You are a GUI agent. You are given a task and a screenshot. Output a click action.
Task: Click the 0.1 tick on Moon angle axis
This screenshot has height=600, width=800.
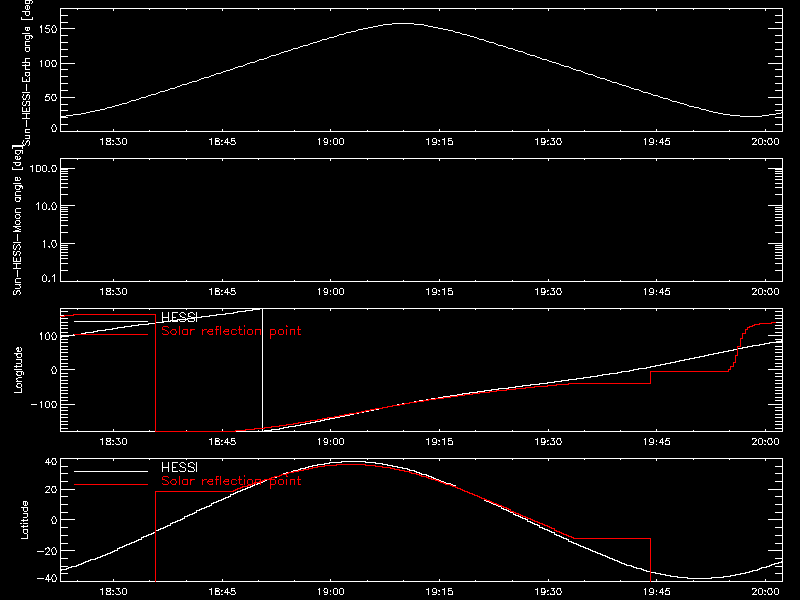(49, 279)
